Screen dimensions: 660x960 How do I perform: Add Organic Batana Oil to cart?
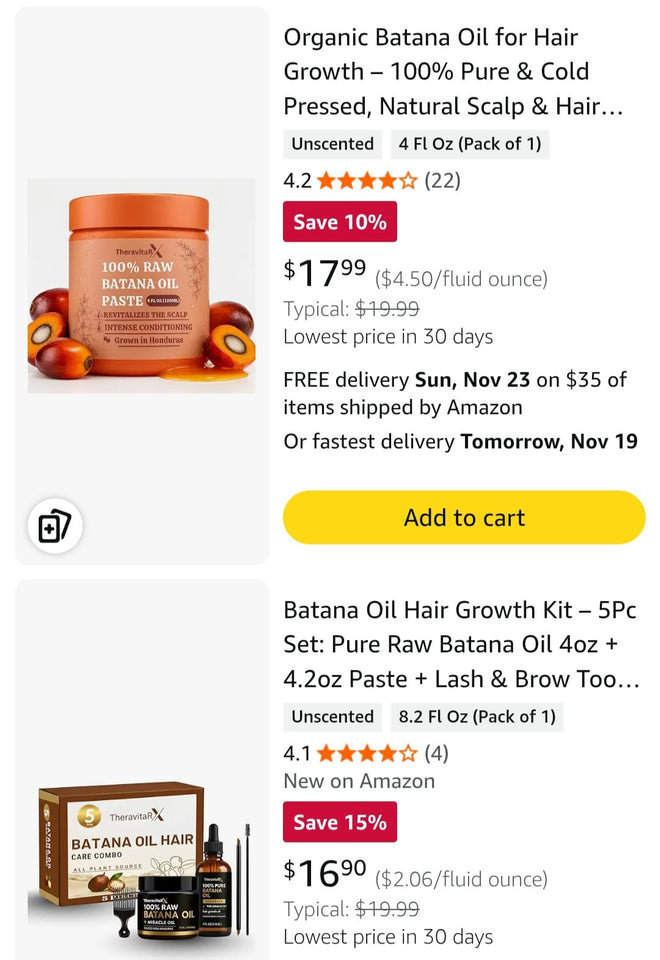[x=464, y=517]
